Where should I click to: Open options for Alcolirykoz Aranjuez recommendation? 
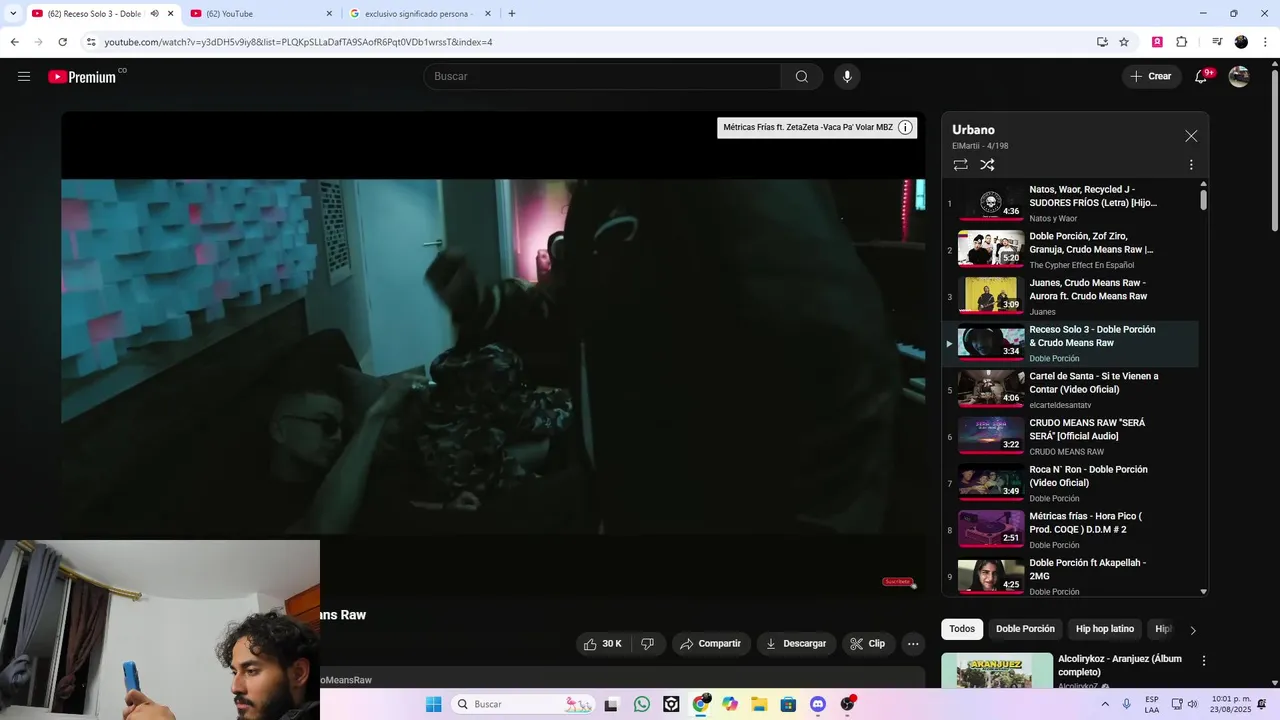(x=1204, y=661)
